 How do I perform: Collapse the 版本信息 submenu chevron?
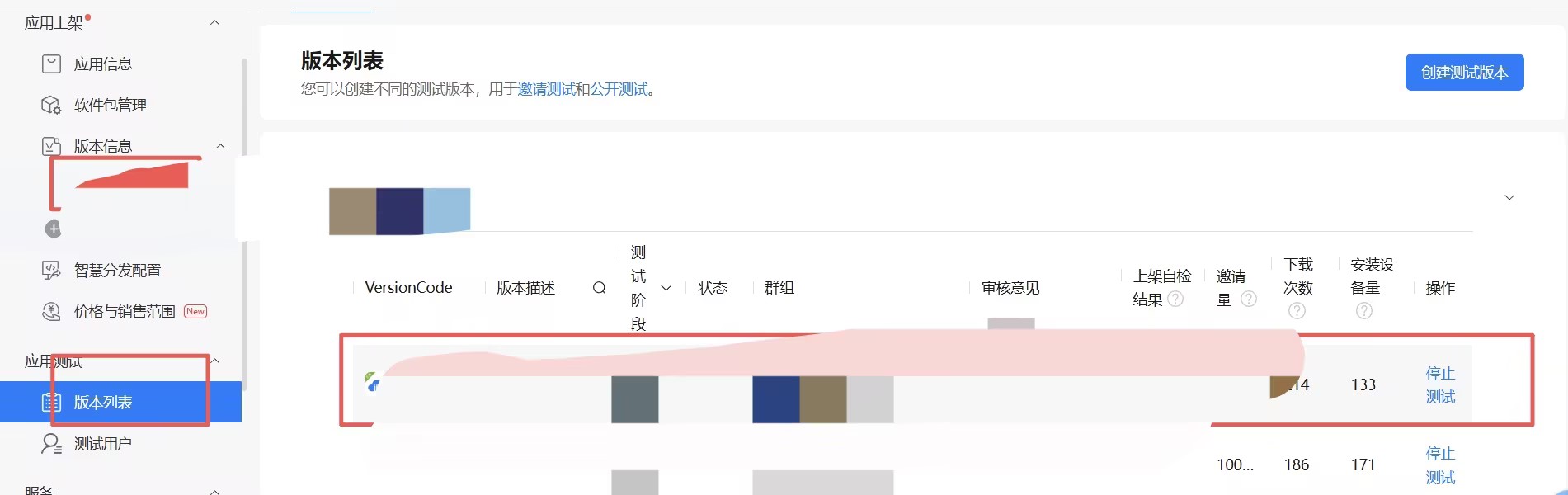tap(220, 147)
